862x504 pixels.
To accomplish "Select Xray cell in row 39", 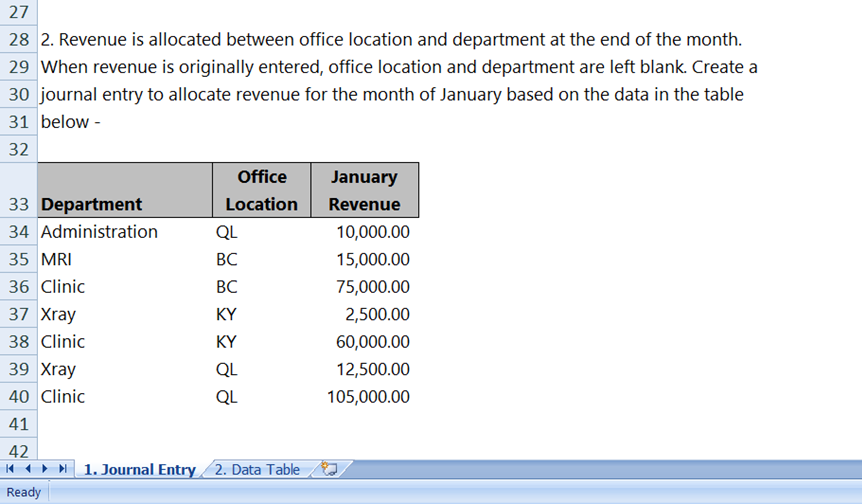I will point(125,369).
